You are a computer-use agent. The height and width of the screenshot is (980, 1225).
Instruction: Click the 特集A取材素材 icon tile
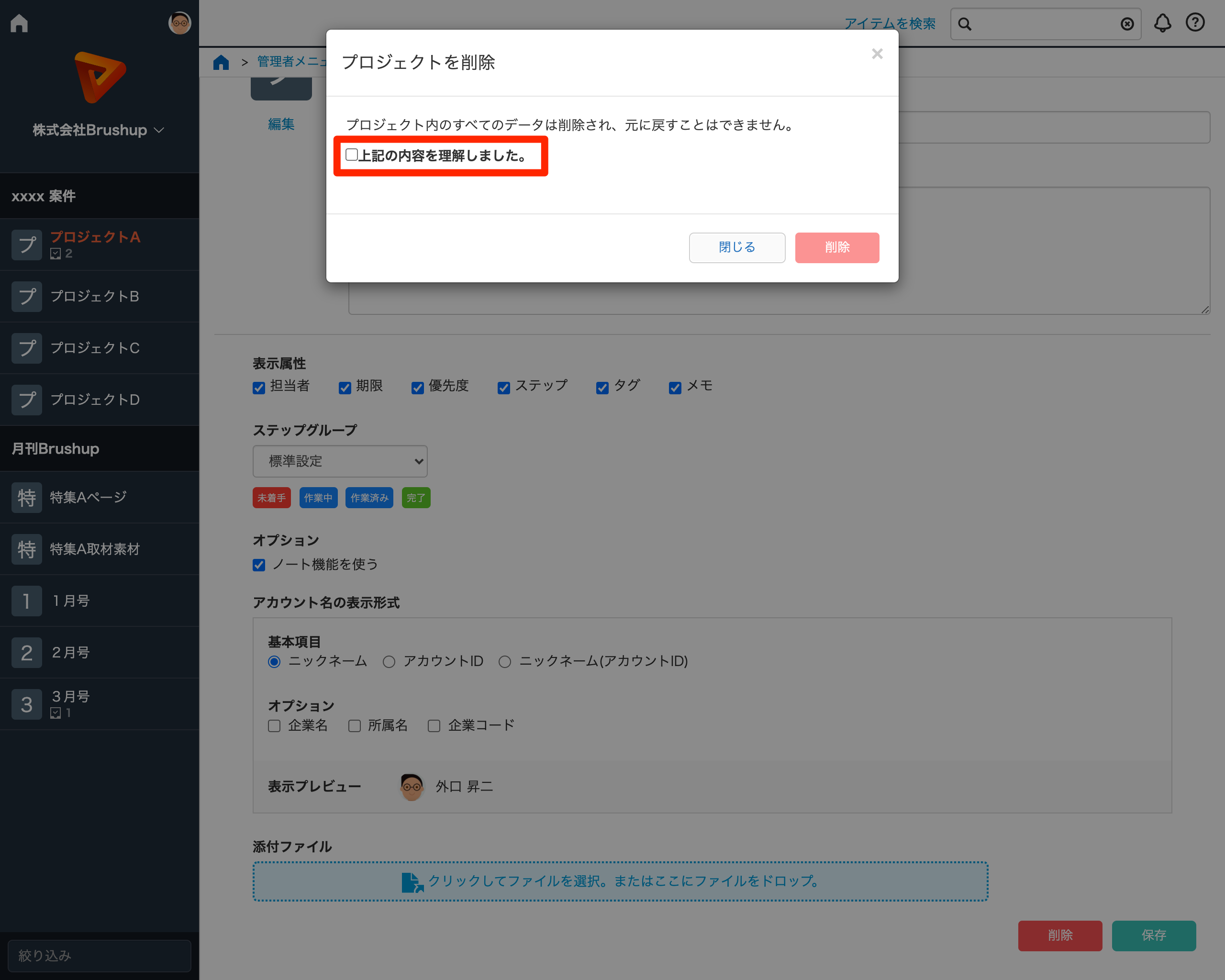(x=27, y=549)
